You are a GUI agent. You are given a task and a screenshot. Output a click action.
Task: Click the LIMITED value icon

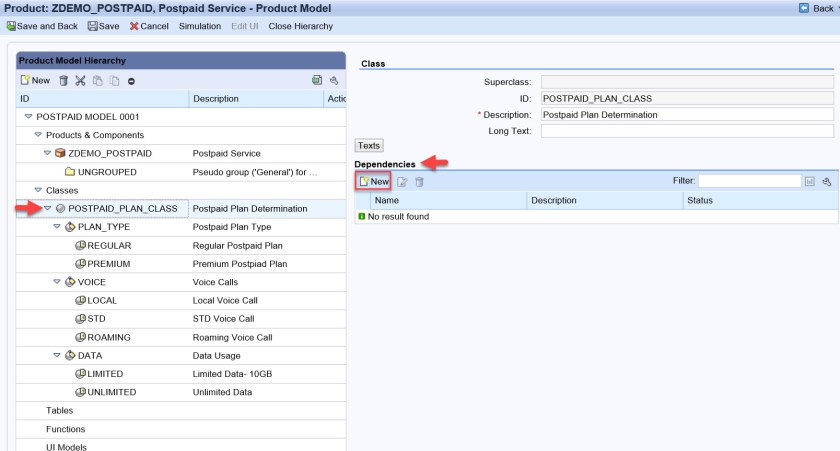coord(80,373)
